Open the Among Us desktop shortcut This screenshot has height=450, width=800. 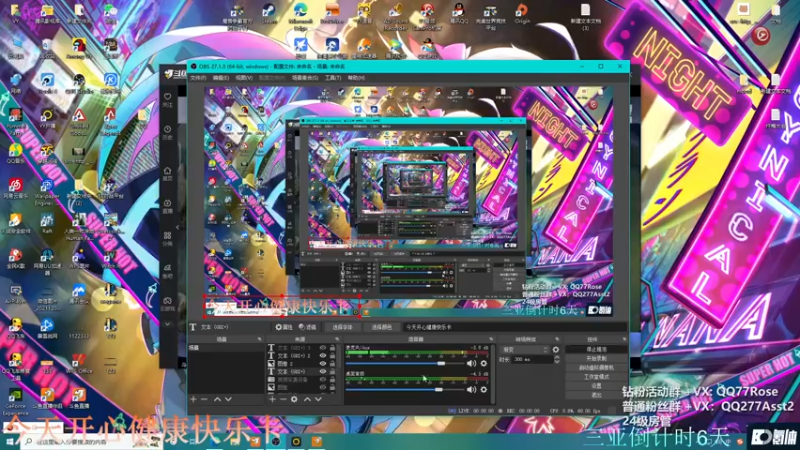click(x=78, y=49)
